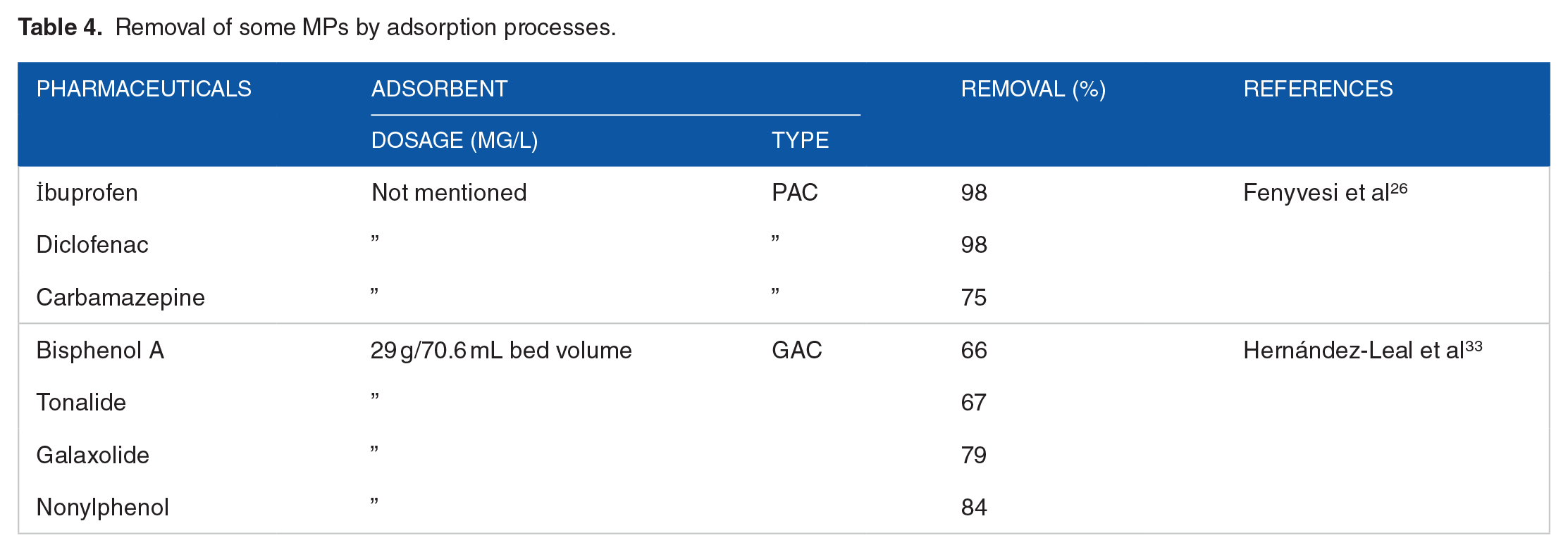The width and height of the screenshot is (1568, 552).
Task: Click the TYPE subheader
Action: click(800, 140)
